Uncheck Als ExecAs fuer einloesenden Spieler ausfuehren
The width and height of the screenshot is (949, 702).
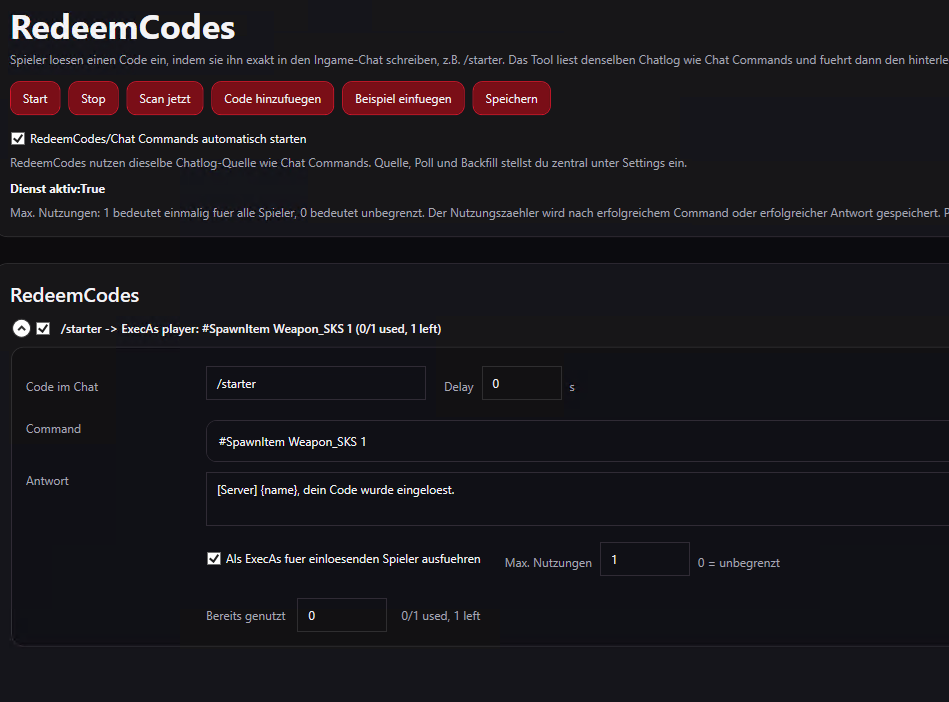click(214, 559)
